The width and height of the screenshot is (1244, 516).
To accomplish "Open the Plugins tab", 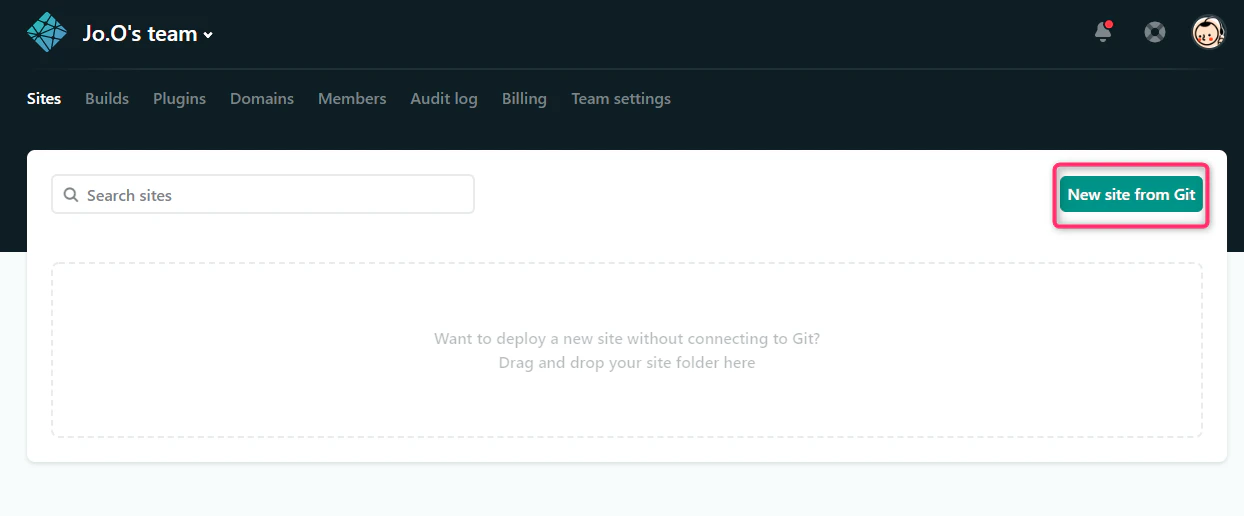I will point(179,99).
